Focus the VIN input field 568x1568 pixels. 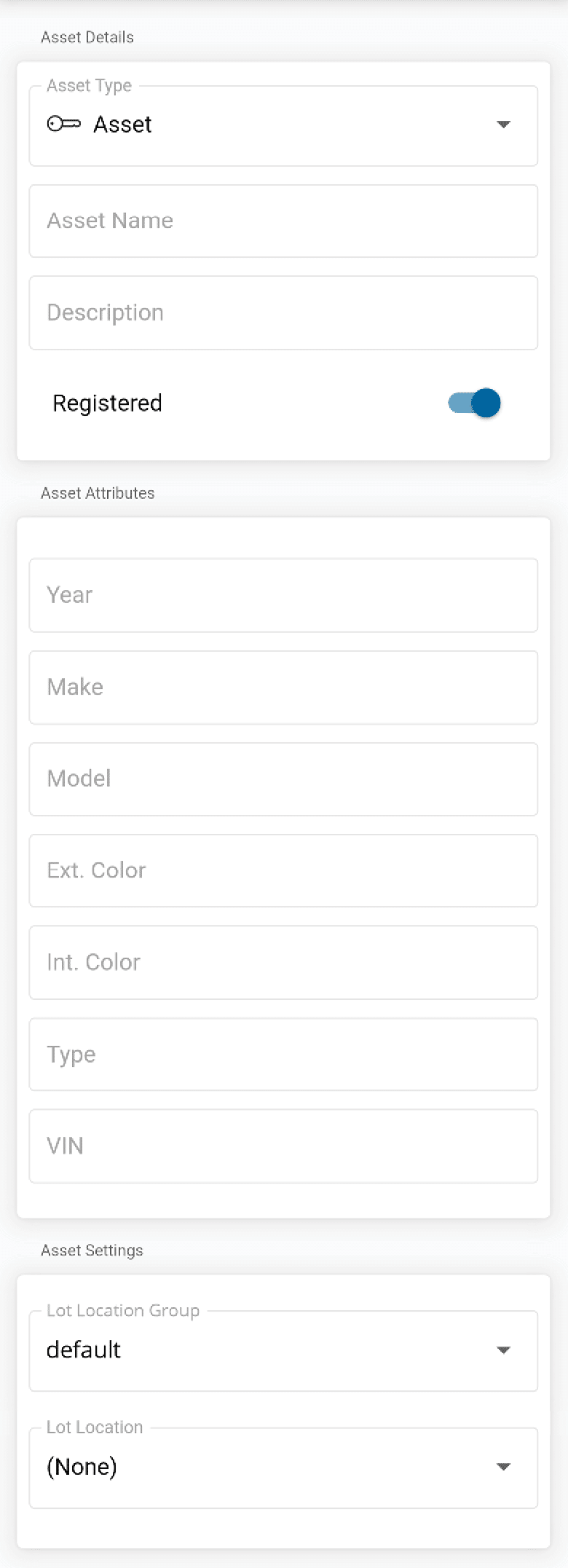(x=283, y=1146)
